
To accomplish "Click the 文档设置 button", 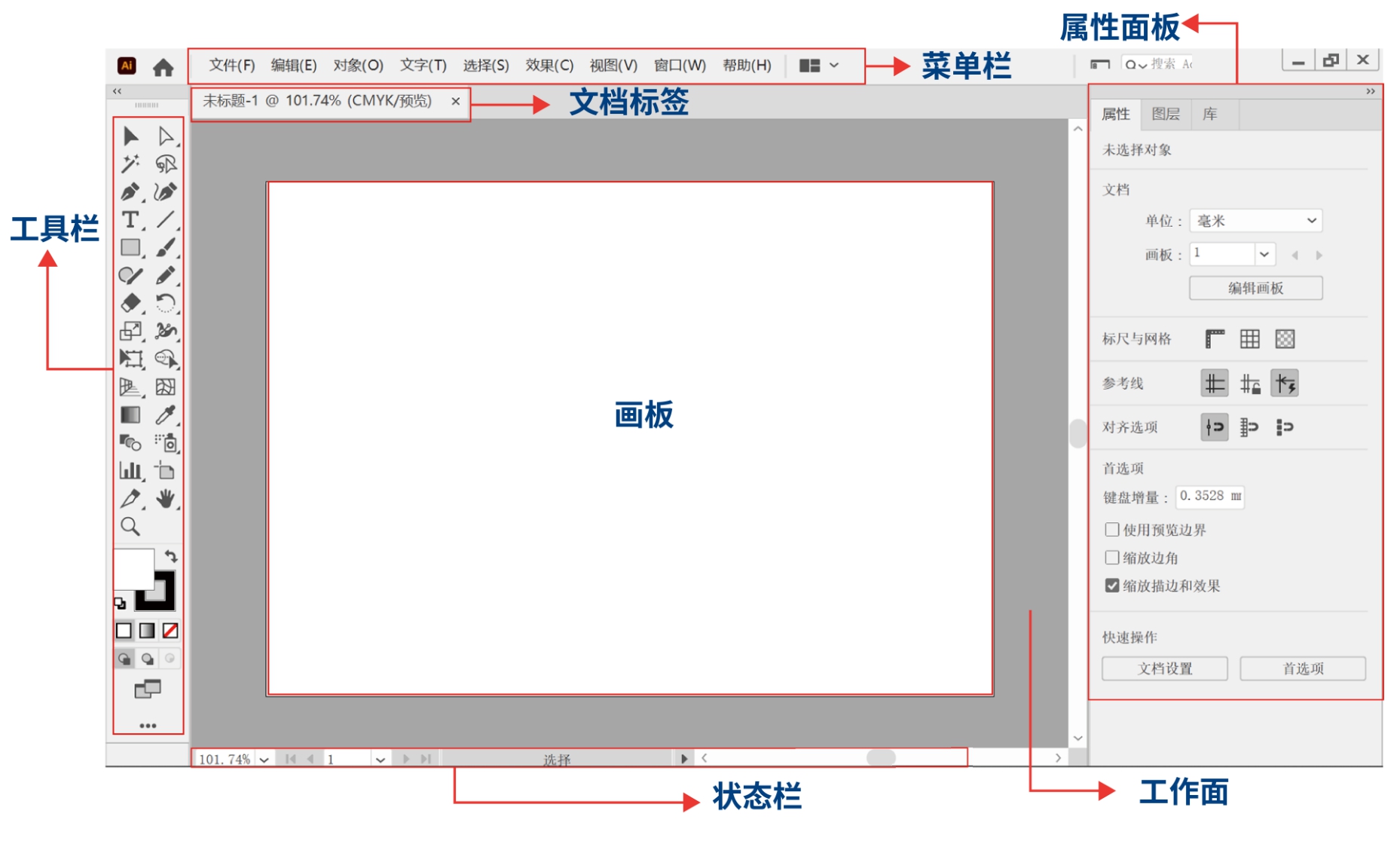I will click(1165, 668).
